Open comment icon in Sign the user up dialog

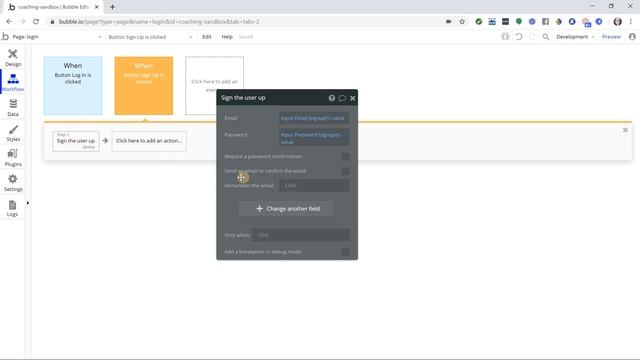(342, 98)
